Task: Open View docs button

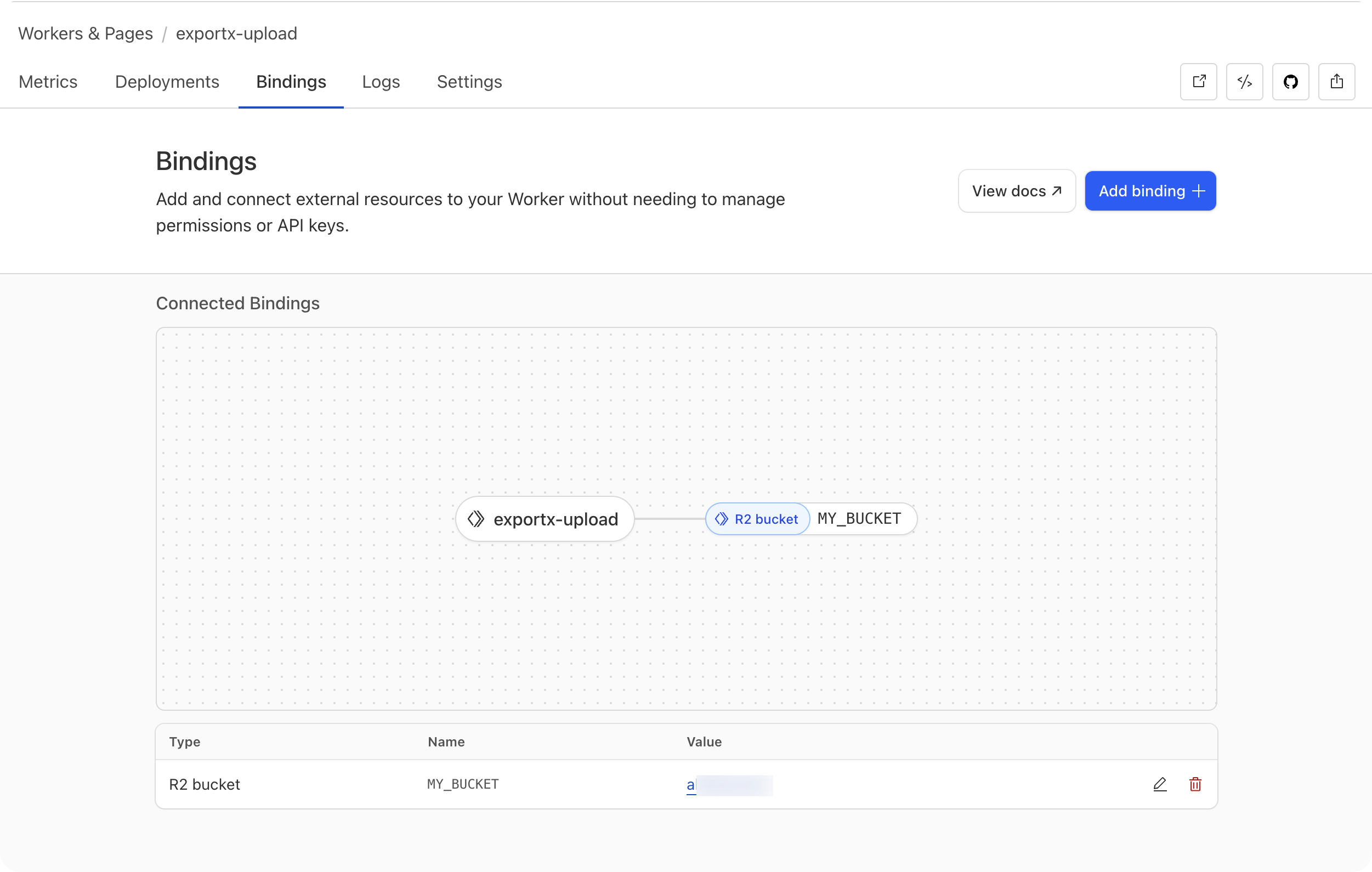Action: (1017, 191)
